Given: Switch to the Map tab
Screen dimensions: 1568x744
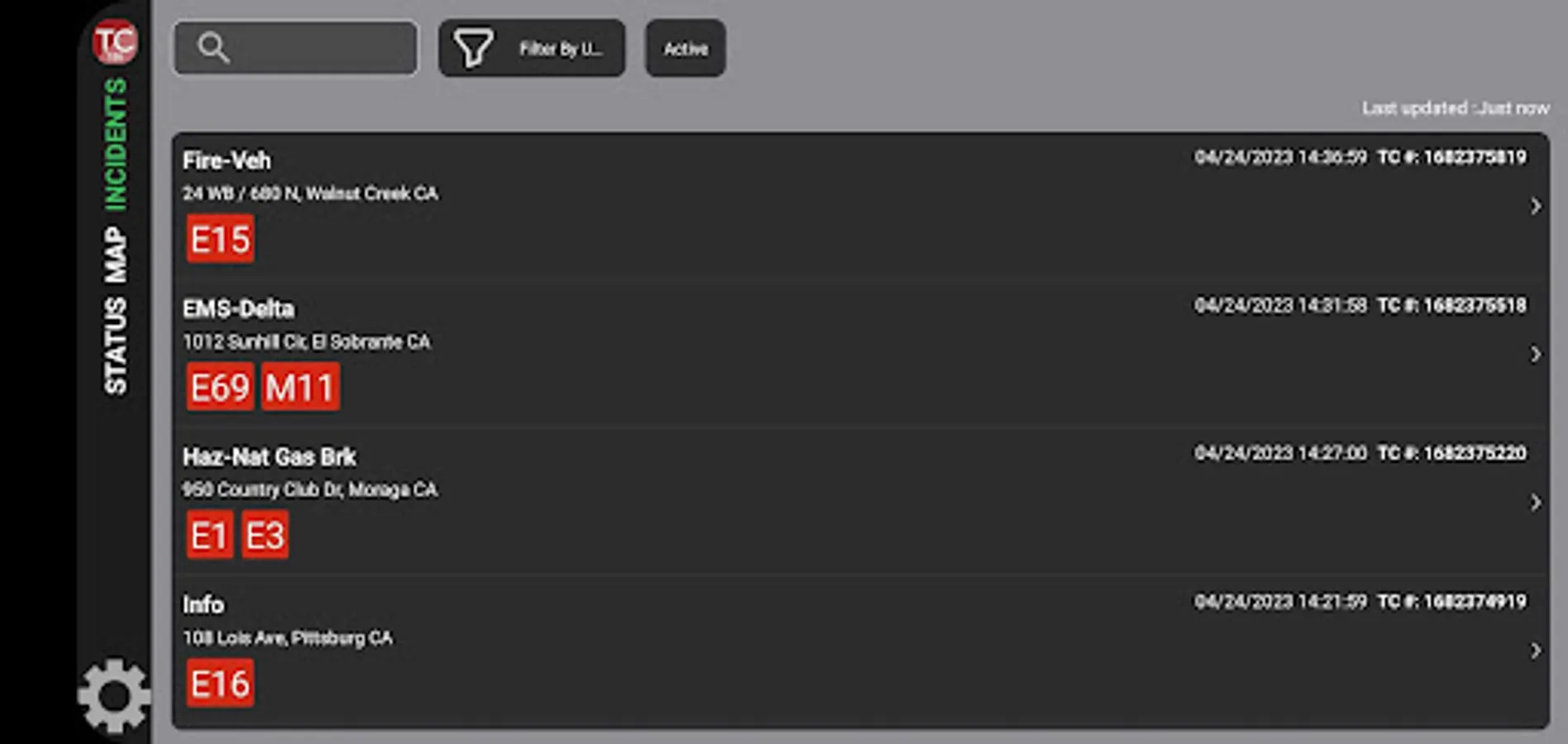Looking at the screenshot, I should (x=116, y=255).
